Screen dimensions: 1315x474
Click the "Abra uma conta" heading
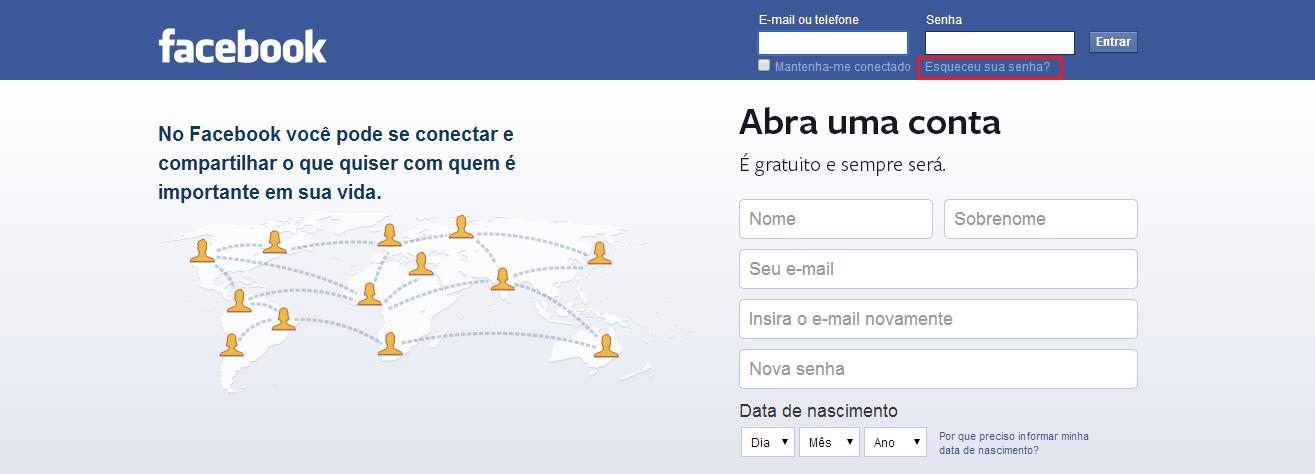click(x=869, y=123)
